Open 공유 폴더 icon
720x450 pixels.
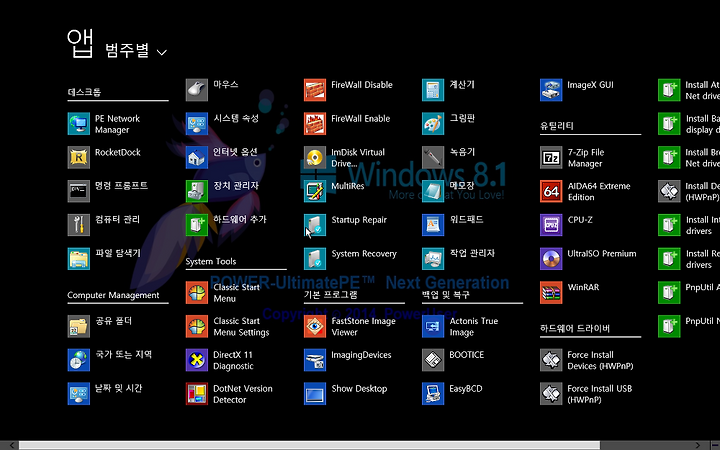tap(79, 326)
